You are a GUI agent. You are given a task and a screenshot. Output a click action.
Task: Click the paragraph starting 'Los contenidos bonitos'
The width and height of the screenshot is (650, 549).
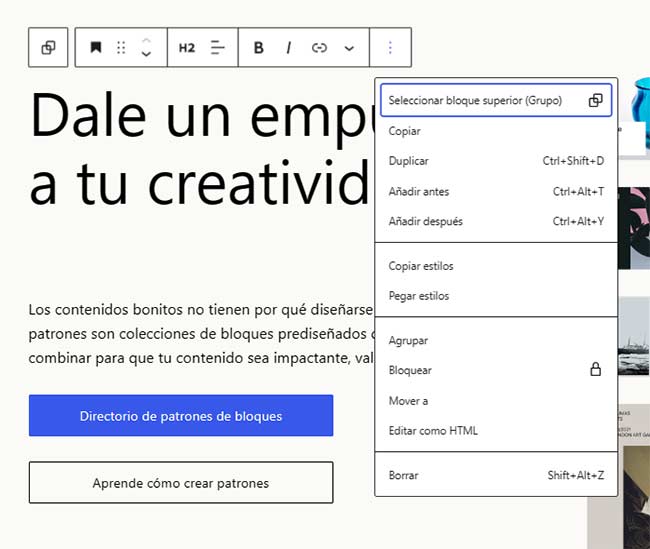pos(201,334)
